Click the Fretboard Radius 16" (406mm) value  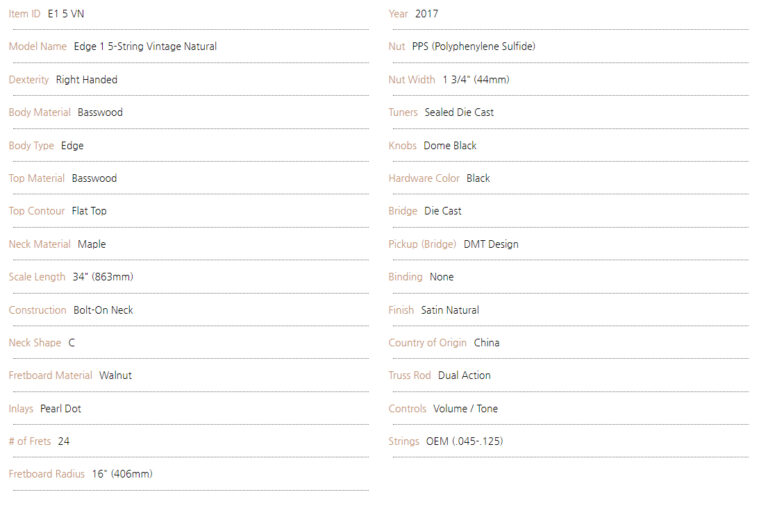[x=122, y=474]
